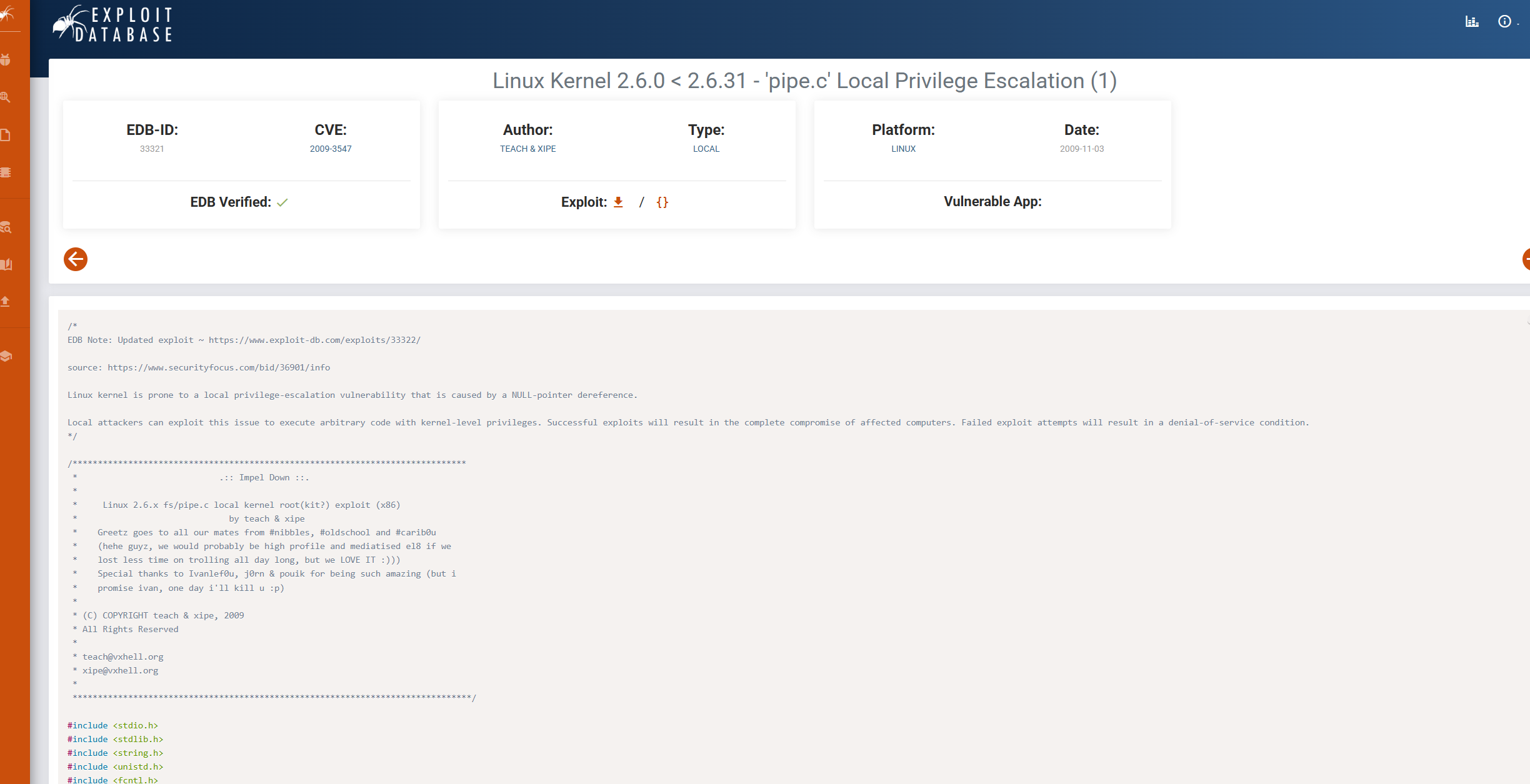Go to previous exploit with orange arrow

point(76,259)
